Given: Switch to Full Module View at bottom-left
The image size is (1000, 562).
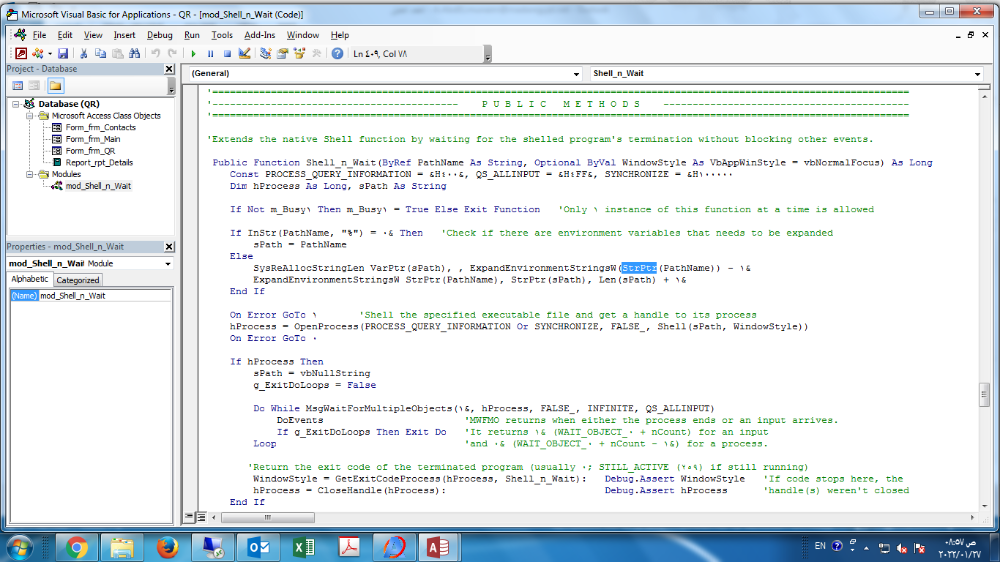Looking at the screenshot, I should pos(201,517).
